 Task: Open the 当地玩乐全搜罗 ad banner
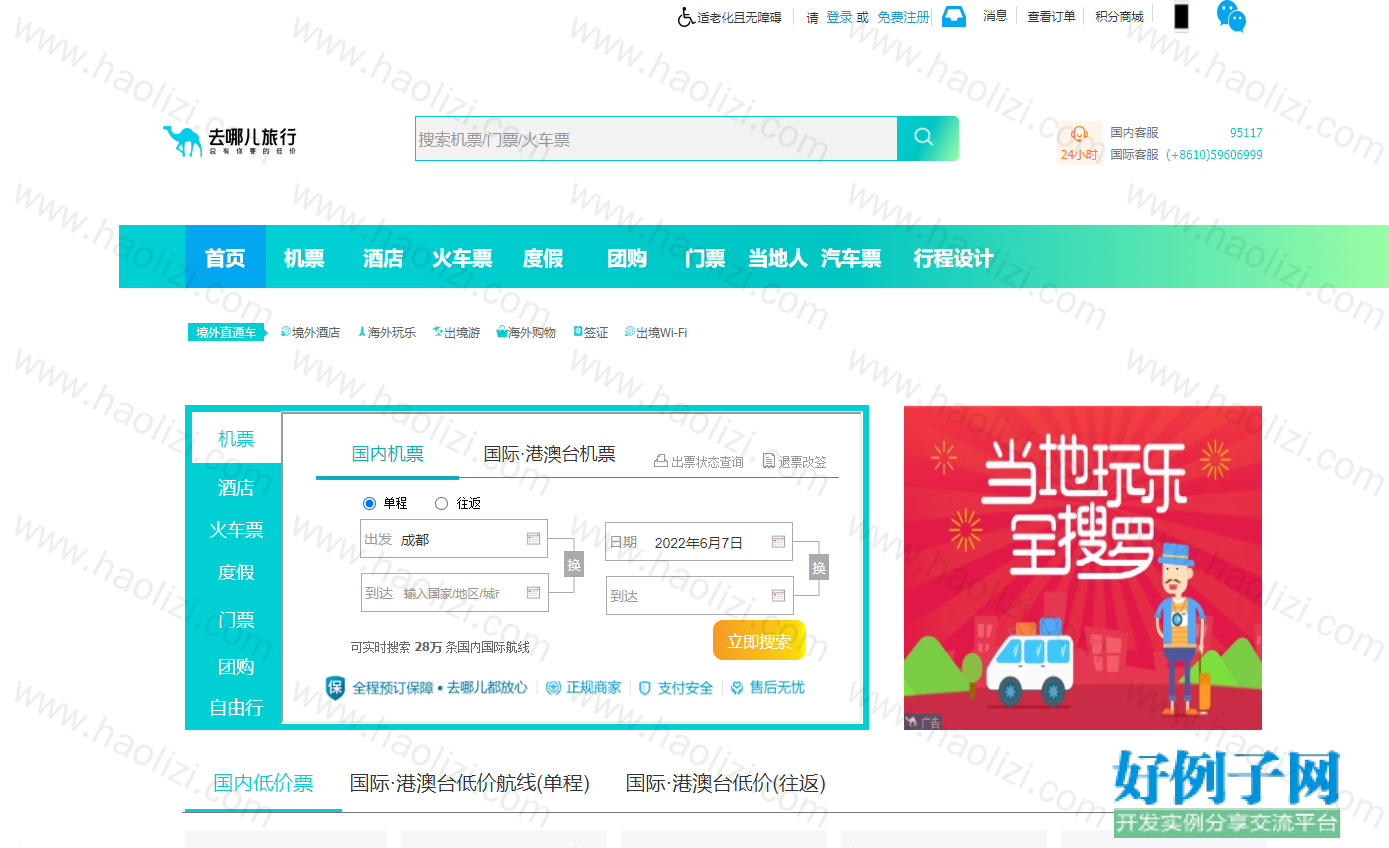(x=1083, y=568)
